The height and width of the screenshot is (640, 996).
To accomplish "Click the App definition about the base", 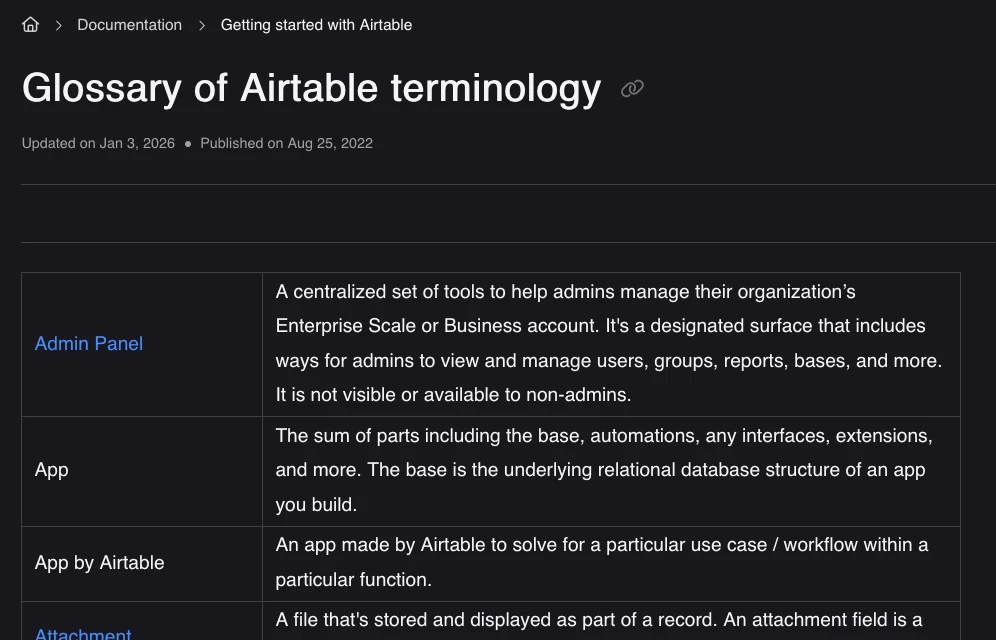I will tap(604, 470).
